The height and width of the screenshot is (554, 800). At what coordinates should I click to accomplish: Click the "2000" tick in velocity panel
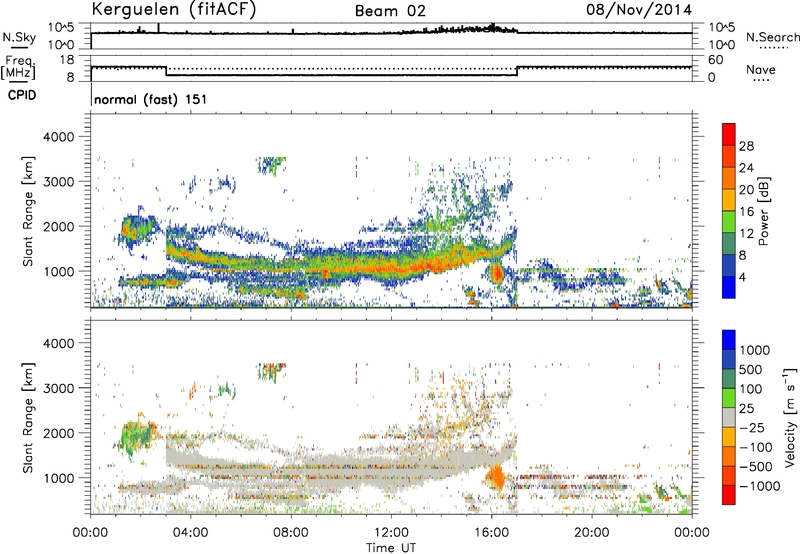click(x=58, y=433)
